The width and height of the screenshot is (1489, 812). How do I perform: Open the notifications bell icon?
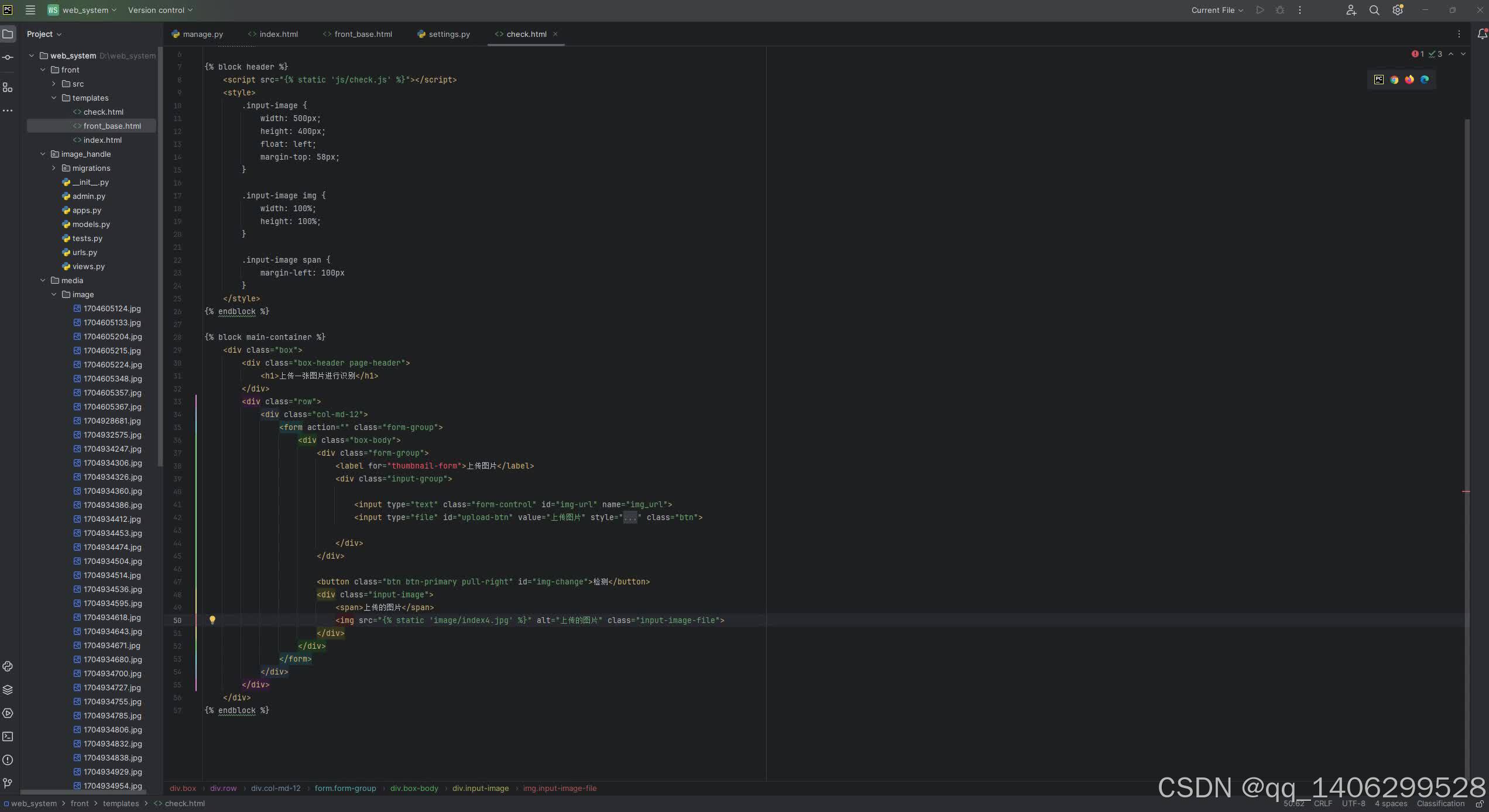[1482, 35]
